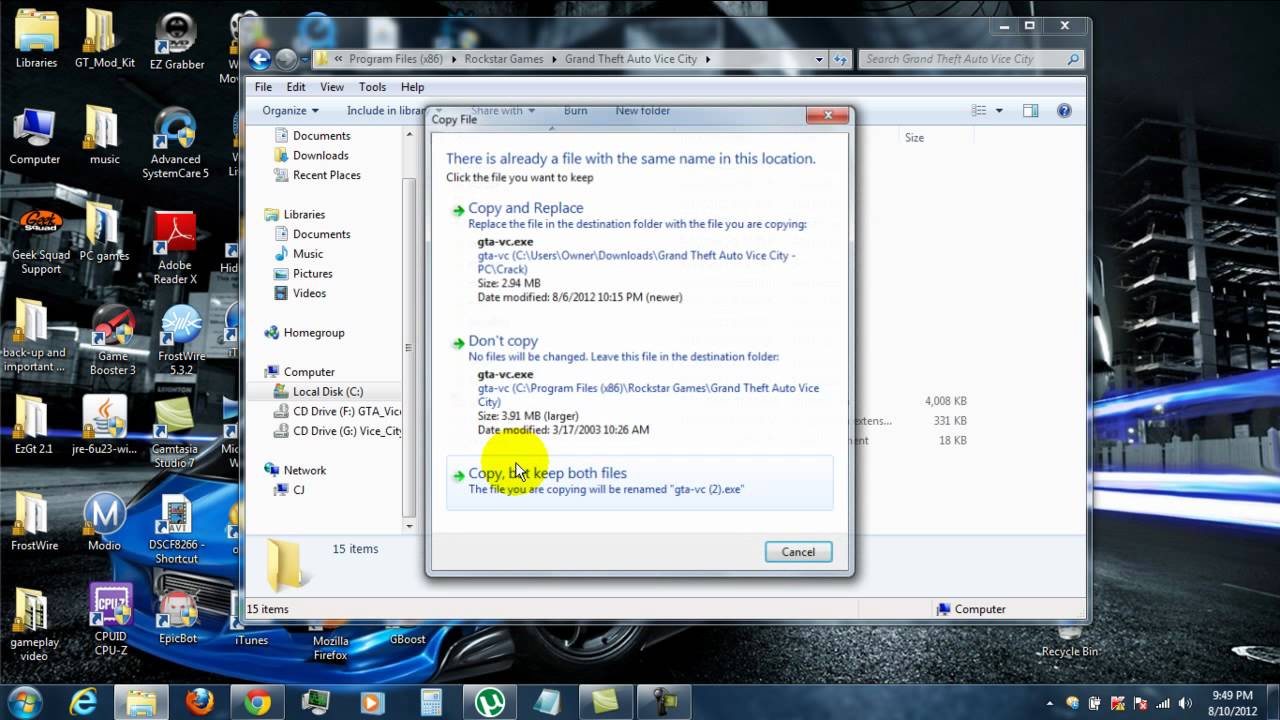
Task: Launch Game Booster 3 desktop icon
Action: coord(112,340)
